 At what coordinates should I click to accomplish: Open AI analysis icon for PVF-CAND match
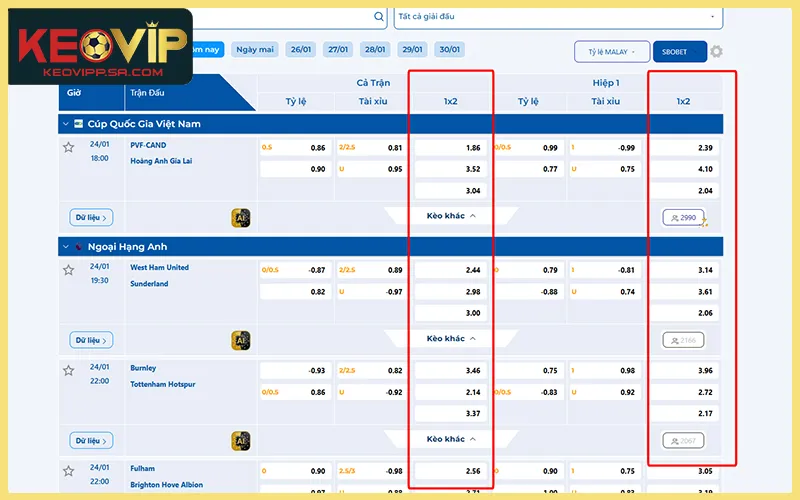[241, 218]
